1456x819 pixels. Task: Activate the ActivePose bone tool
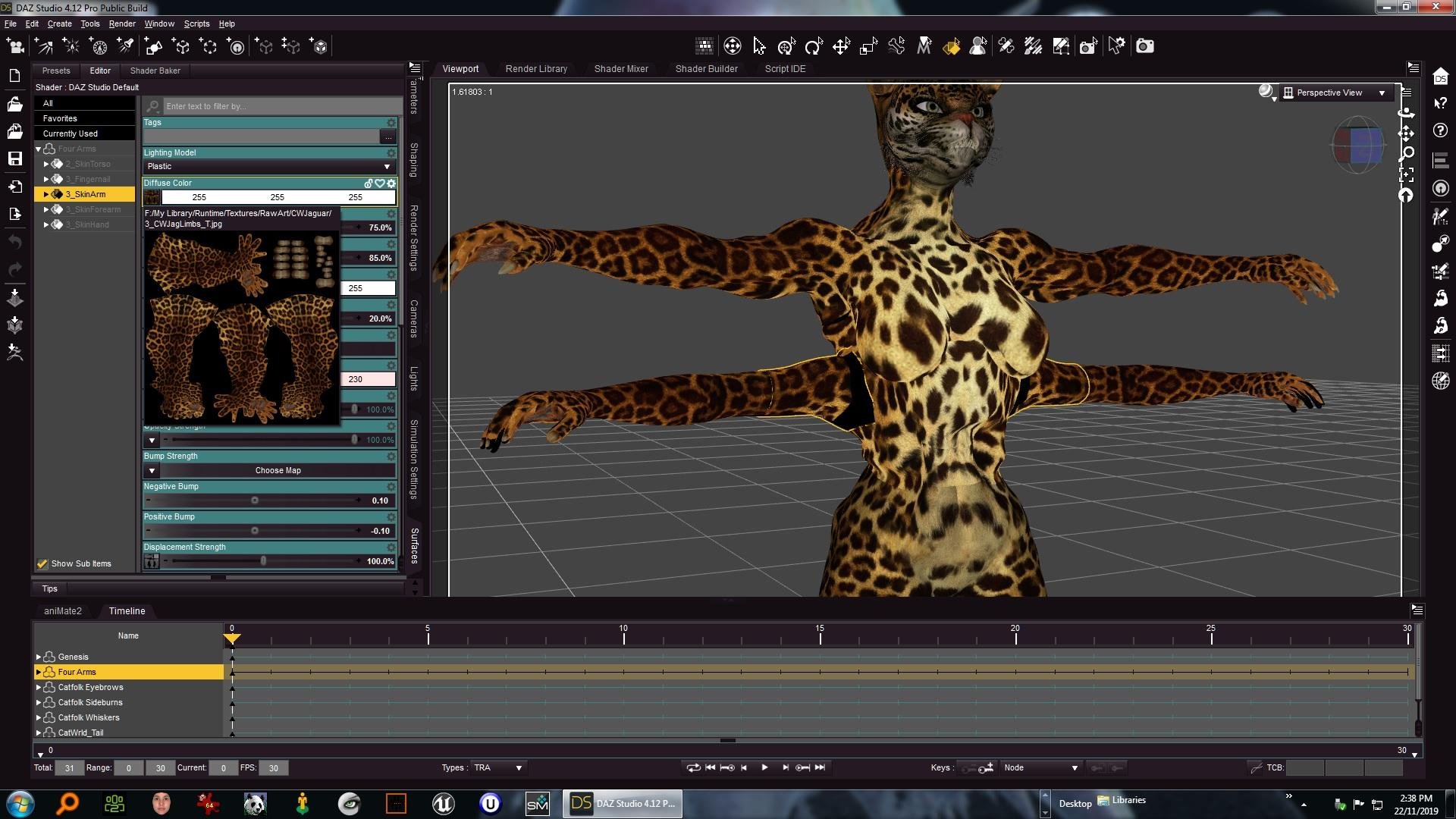[896, 46]
